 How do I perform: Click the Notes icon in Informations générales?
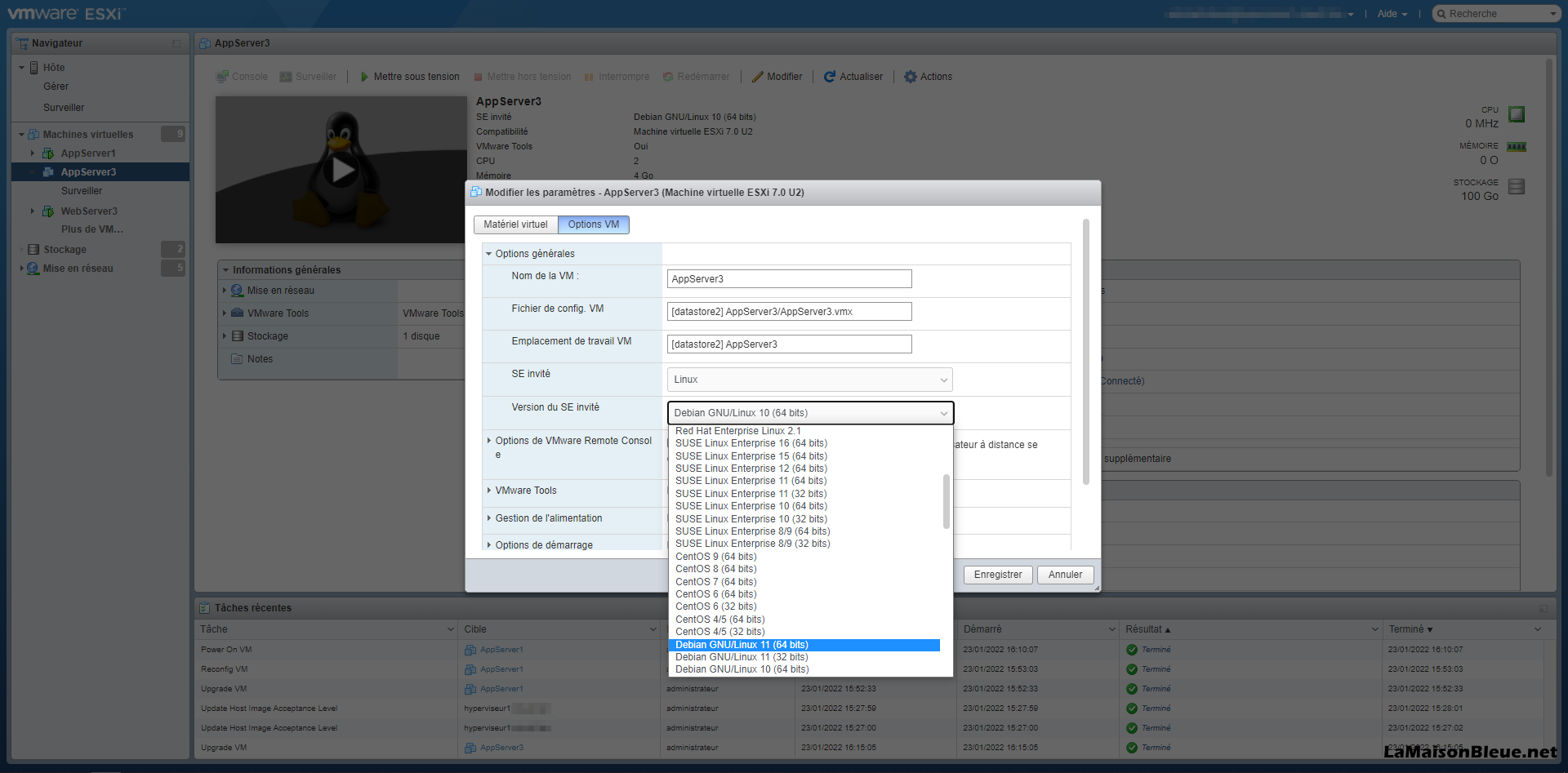click(238, 359)
